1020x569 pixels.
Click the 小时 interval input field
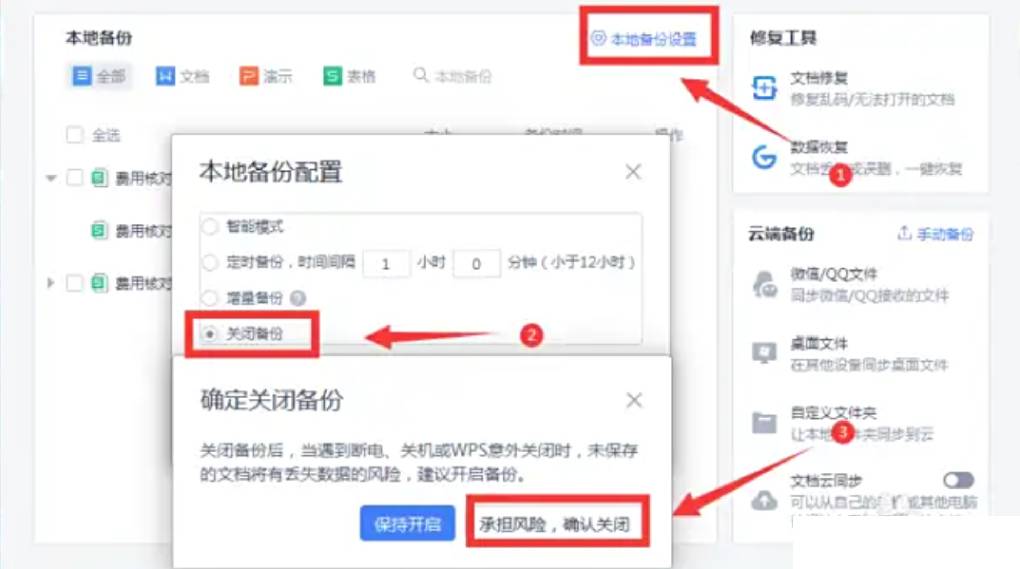click(386, 263)
